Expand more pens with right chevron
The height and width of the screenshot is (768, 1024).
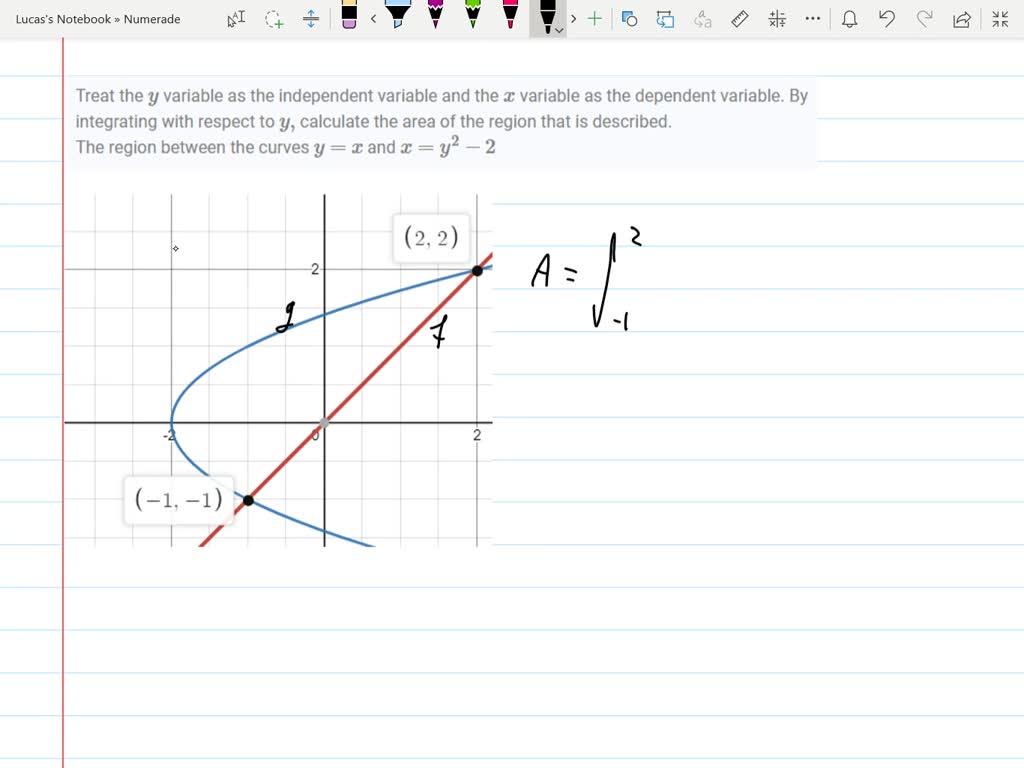tap(574, 19)
